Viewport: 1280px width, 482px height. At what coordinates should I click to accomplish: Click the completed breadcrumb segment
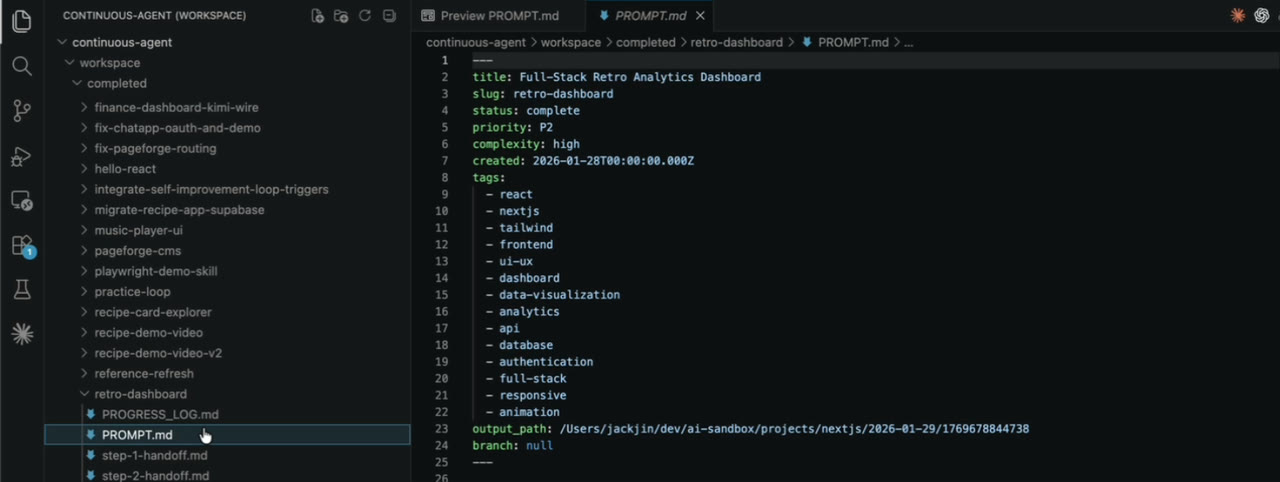point(645,43)
